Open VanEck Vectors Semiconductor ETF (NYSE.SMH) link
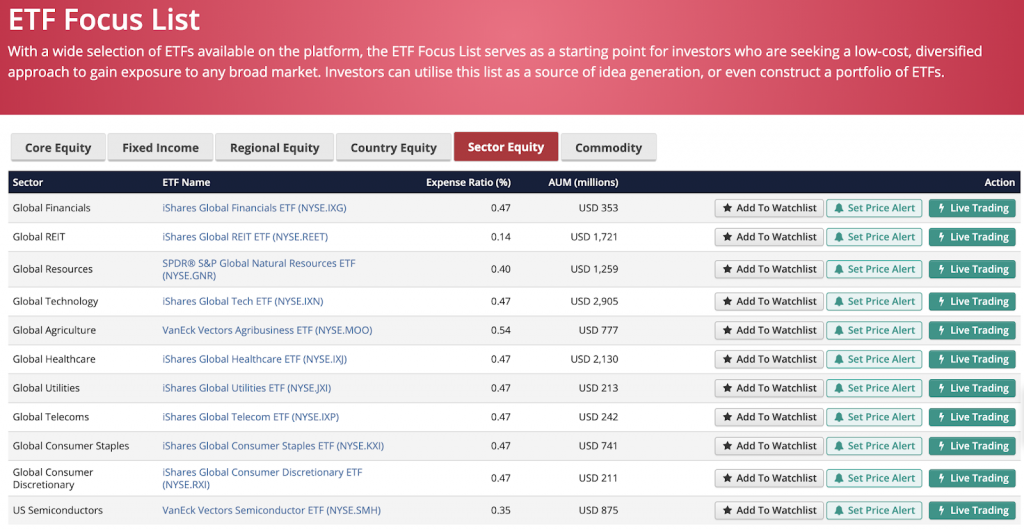1024x532 pixels. click(272, 510)
